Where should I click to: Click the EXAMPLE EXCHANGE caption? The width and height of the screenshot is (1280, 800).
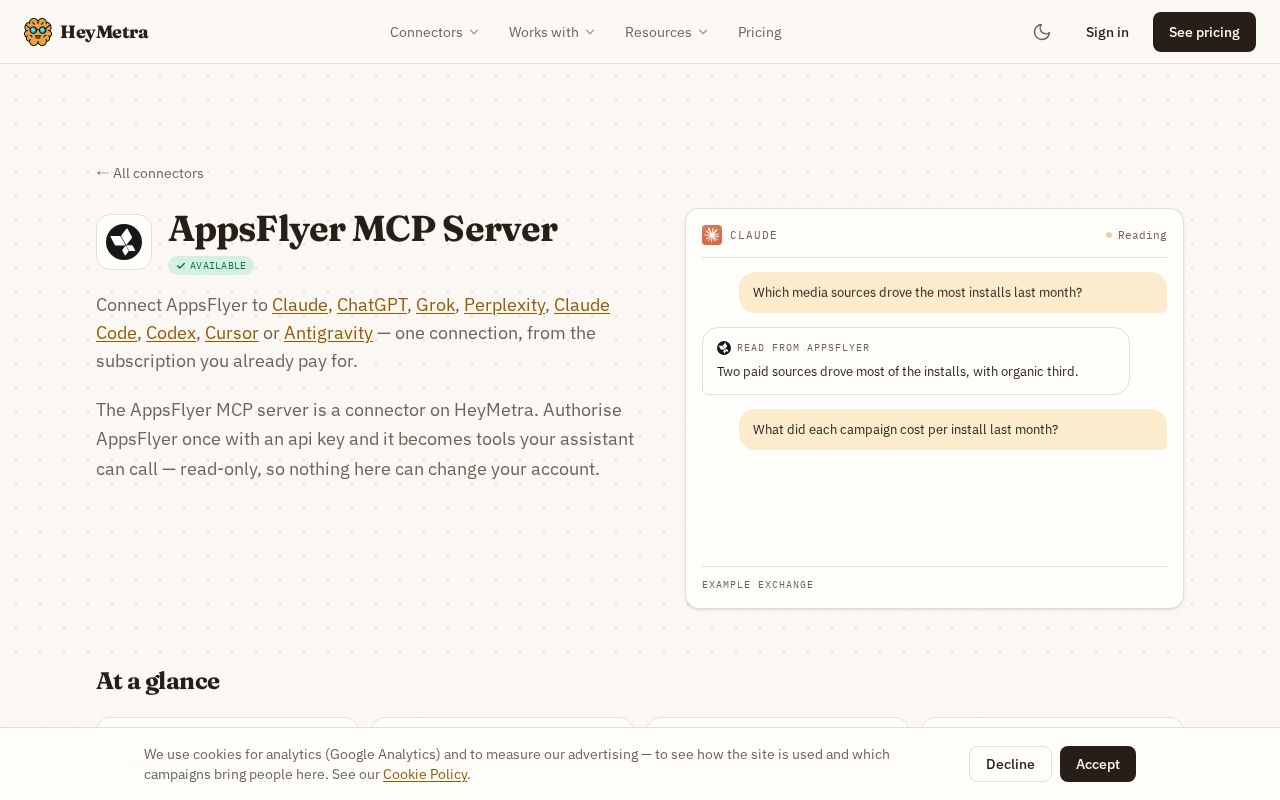click(758, 585)
